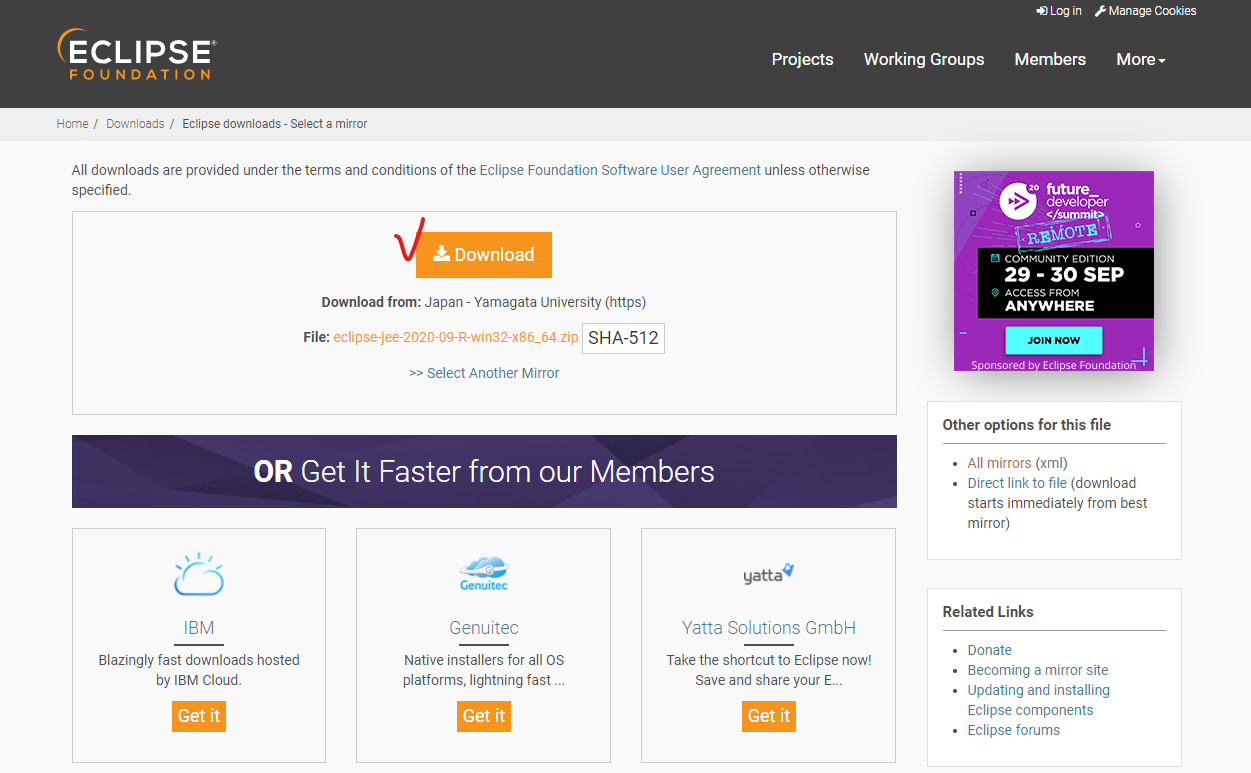Click Get it under Yatta Solutions
This screenshot has width=1251, height=773.
(x=769, y=716)
